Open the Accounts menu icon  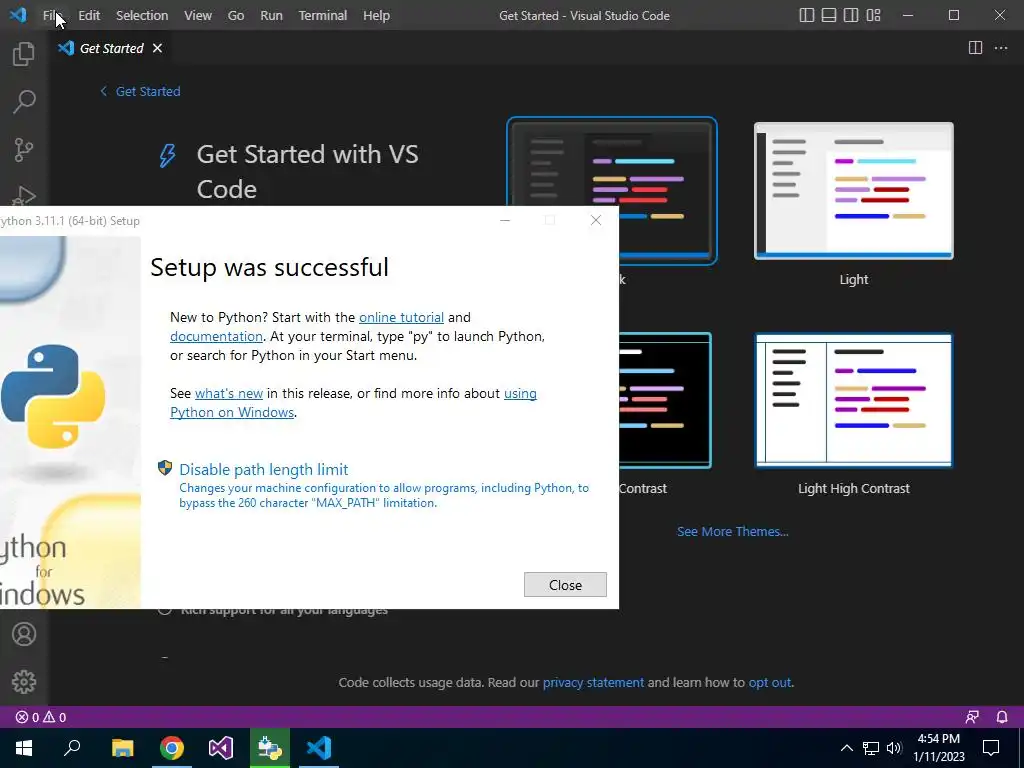[24, 634]
